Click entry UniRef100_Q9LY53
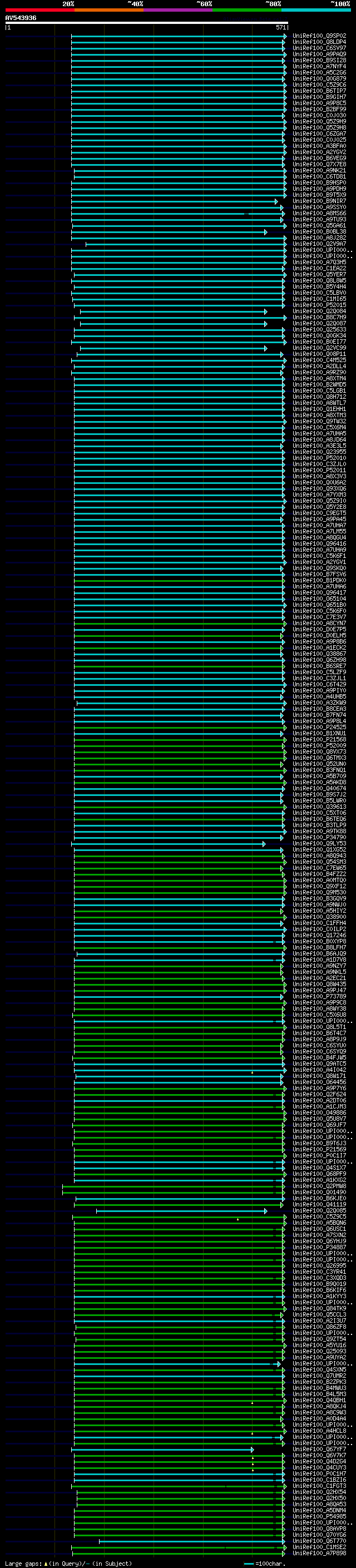Image resolution: width=356 pixels, height=1568 pixels. [319, 843]
